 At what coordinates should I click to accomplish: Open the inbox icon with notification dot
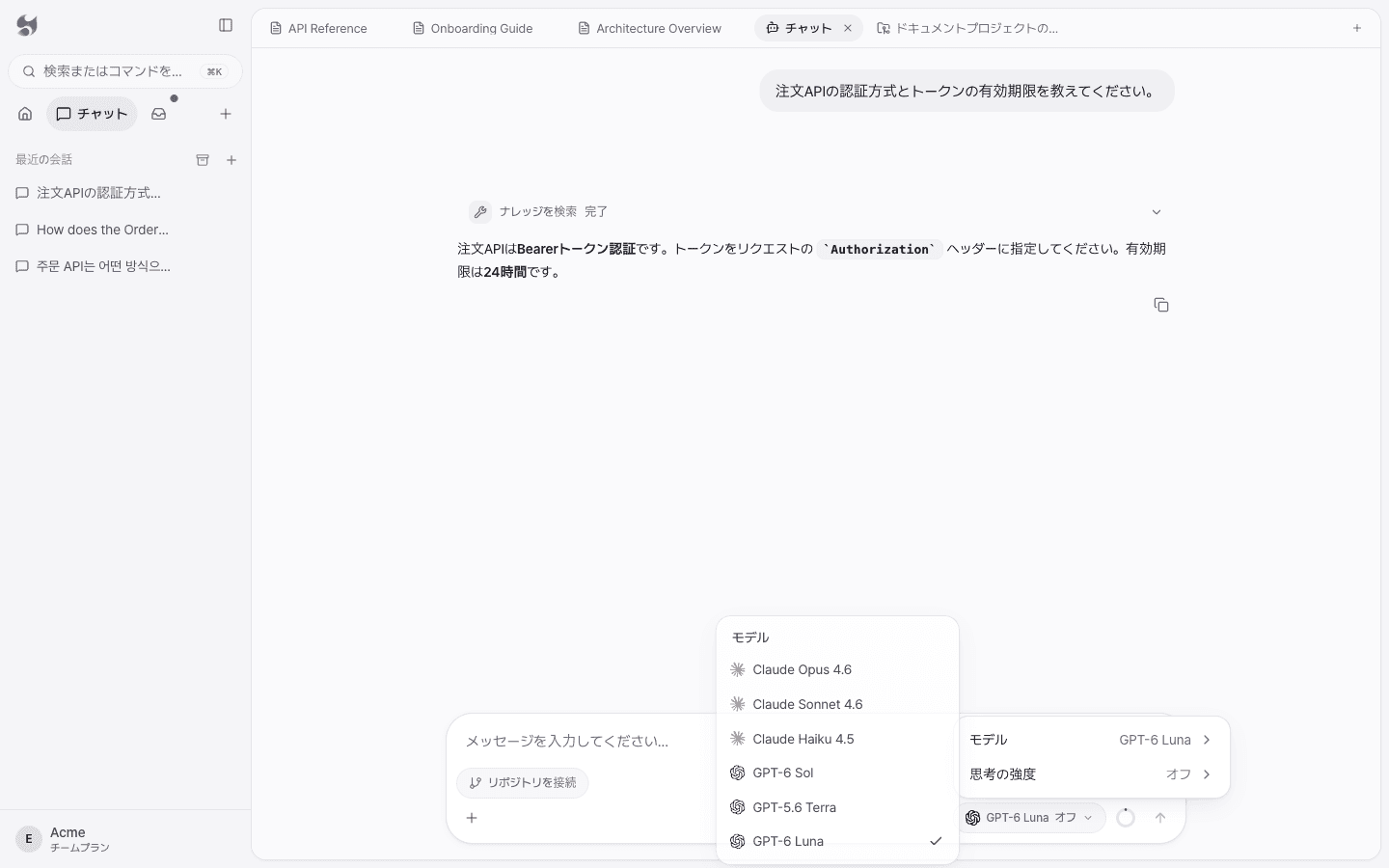pyautogui.click(x=159, y=114)
